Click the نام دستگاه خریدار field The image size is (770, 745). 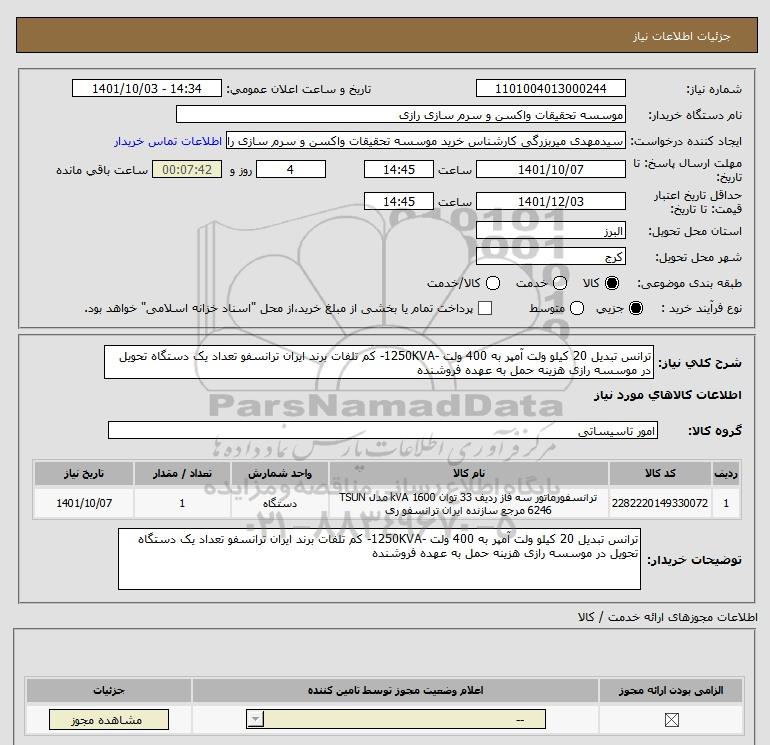(401, 114)
